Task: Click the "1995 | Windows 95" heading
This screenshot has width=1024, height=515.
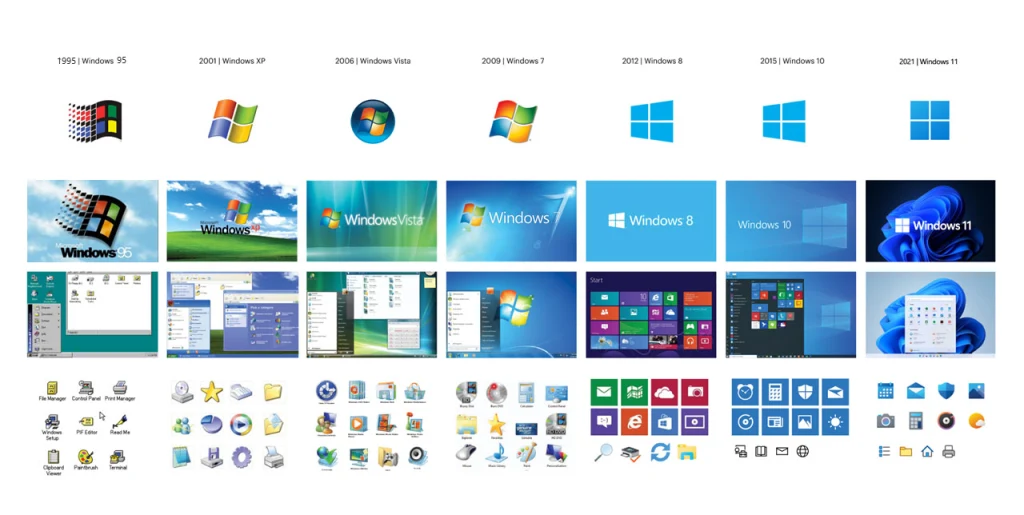Action: [92, 61]
